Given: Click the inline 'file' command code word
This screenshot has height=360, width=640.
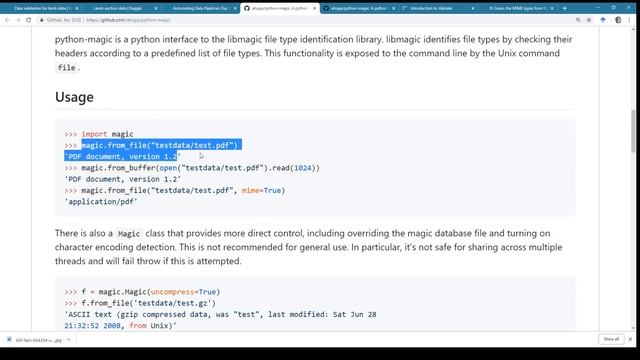Looking at the screenshot, I should pos(67,68).
